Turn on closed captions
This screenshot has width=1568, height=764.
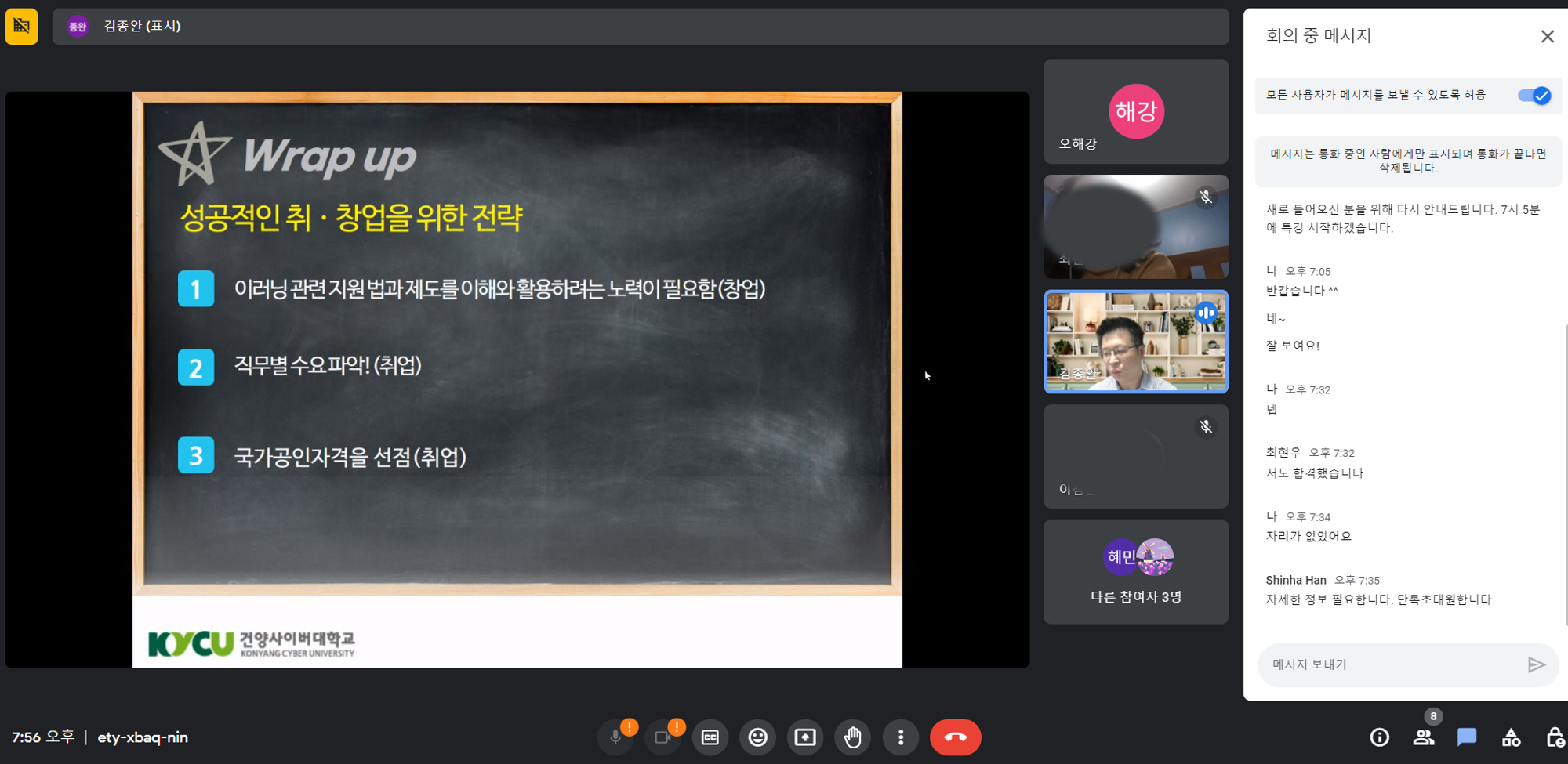coord(710,737)
